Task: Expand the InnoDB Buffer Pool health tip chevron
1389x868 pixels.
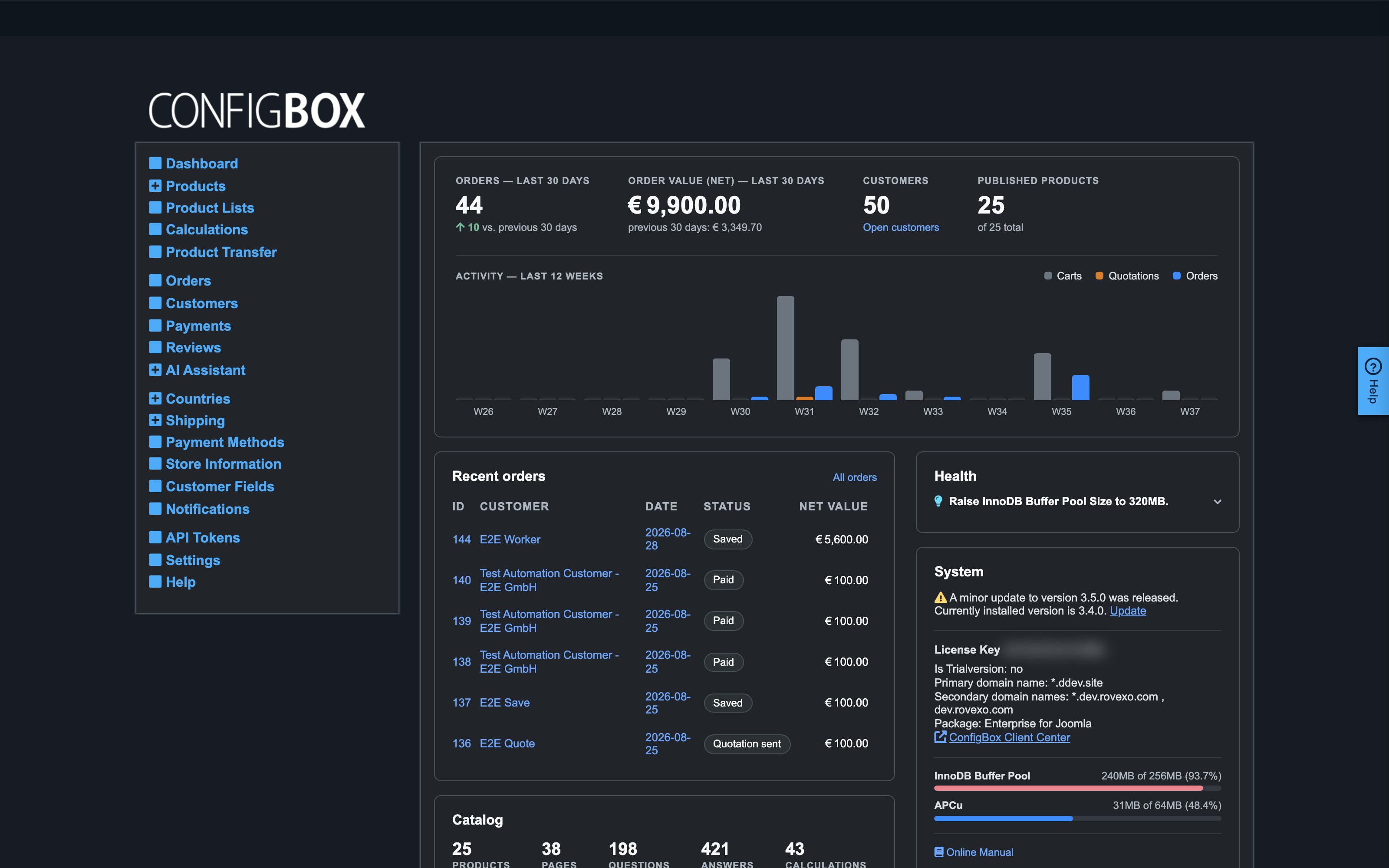Action: (x=1218, y=502)
